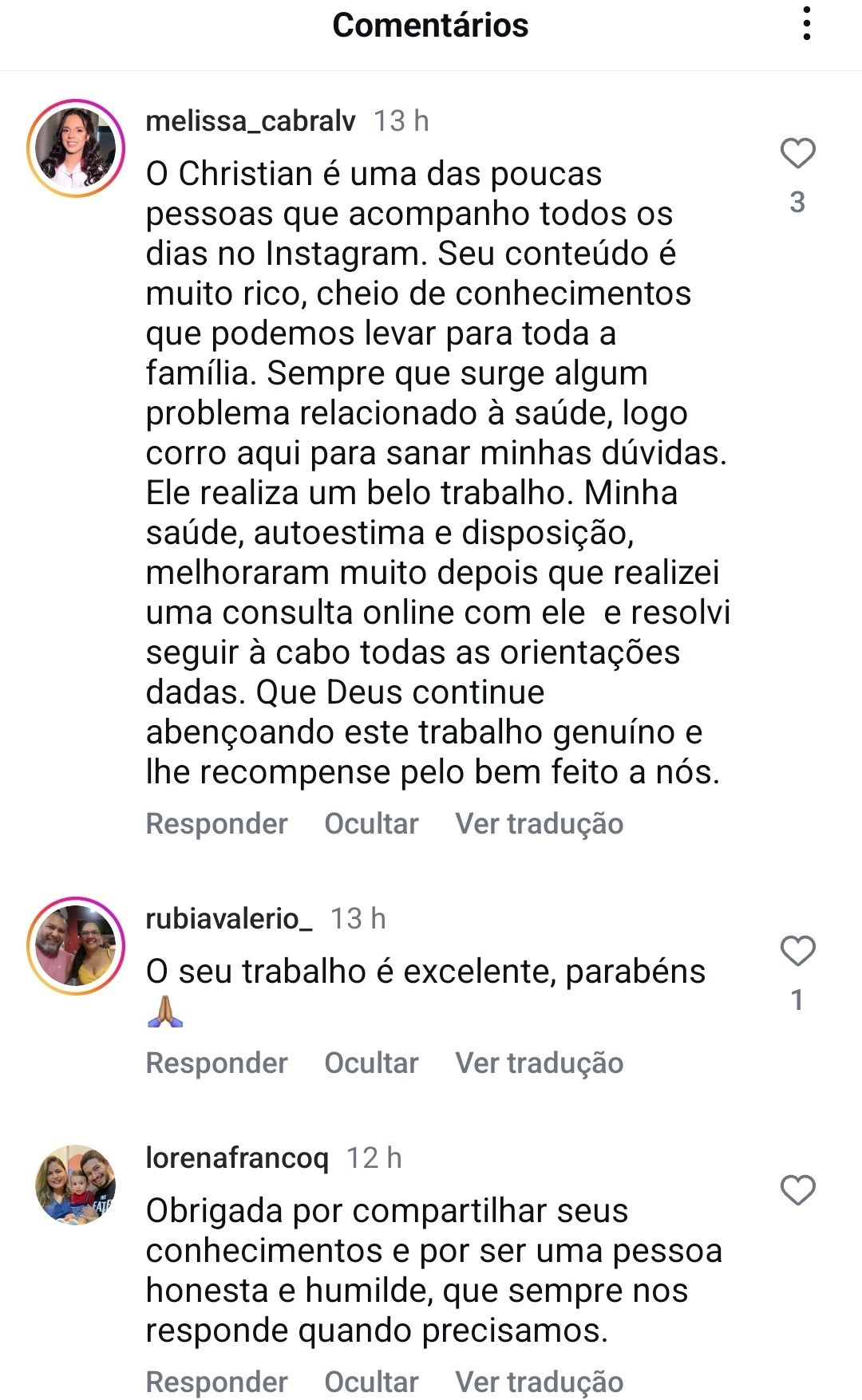This screenshot has height=1400, width=862.
Task: Like lorenafrancoq's comment with the heart
Action: (x=797, y=1190)
